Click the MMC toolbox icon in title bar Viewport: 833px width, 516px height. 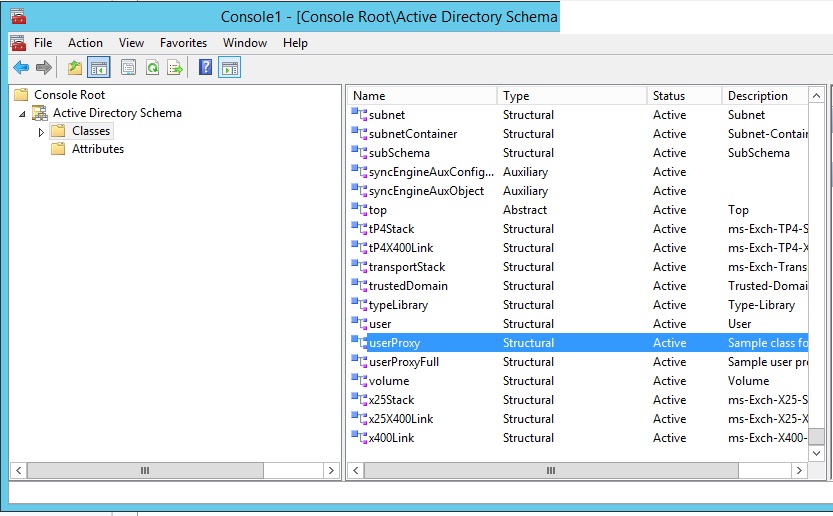(18, 16)
